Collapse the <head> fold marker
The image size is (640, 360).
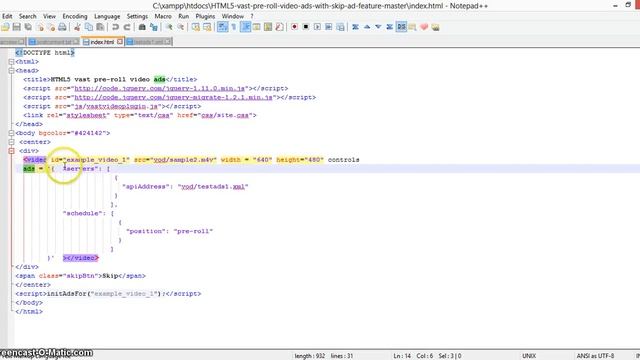[11, 71]
